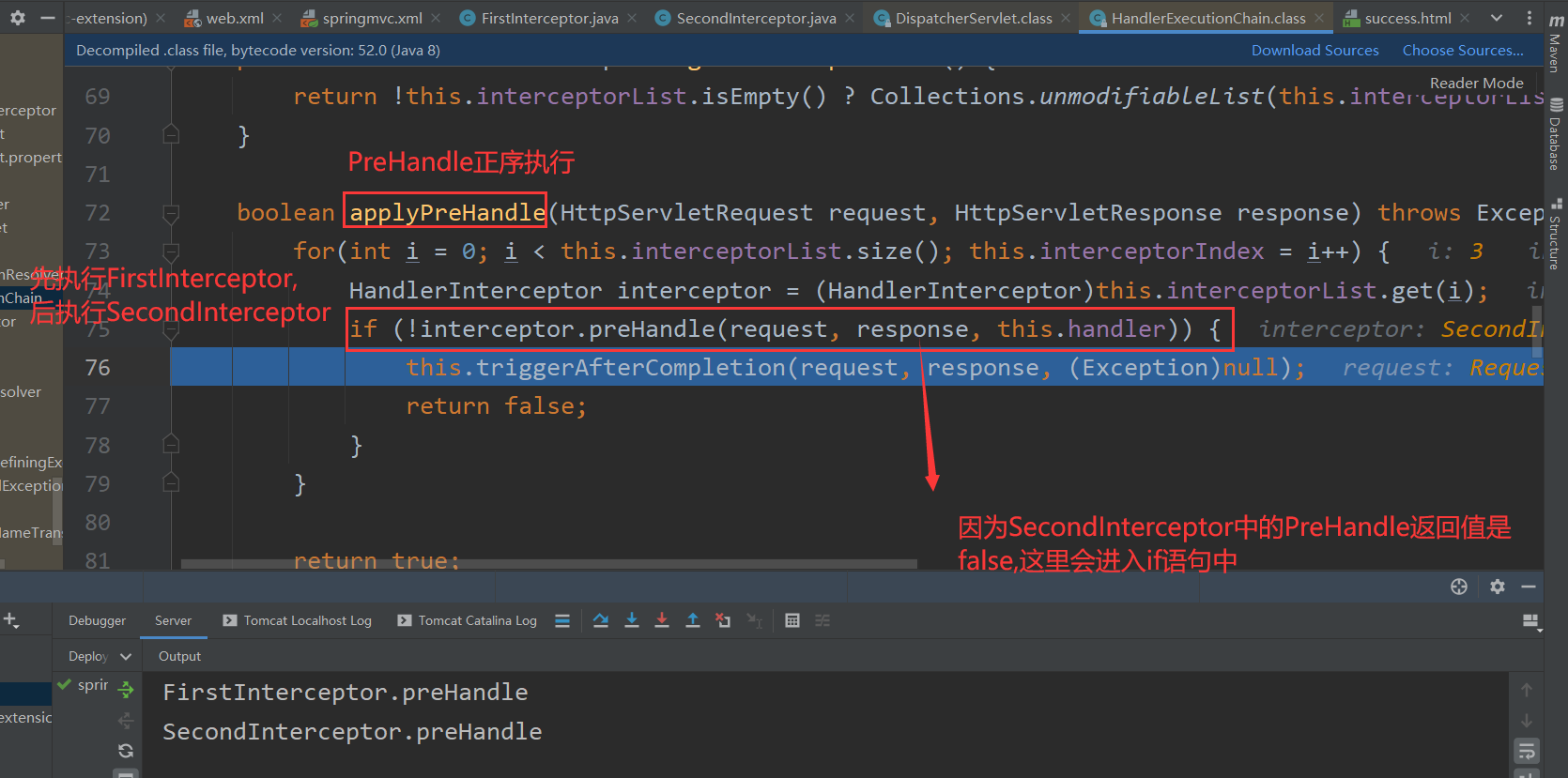Image resolution: width=1568 pixels, height=778 pixels.
Task: Open the Tomcat Localhost Log tab
Action: (297, 620)
